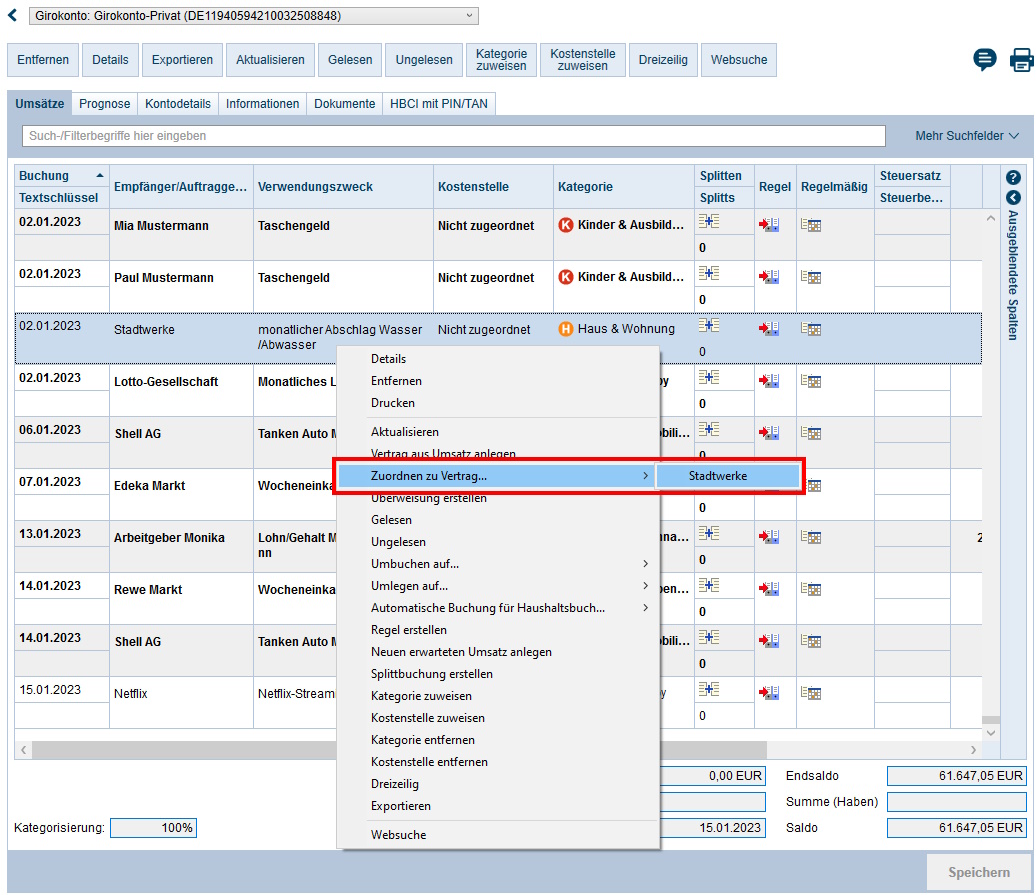The image size is (1036, 895).
Task: Click the rule icon in the Lotto-Gesellschaft row
Action: tap(769, 381)
